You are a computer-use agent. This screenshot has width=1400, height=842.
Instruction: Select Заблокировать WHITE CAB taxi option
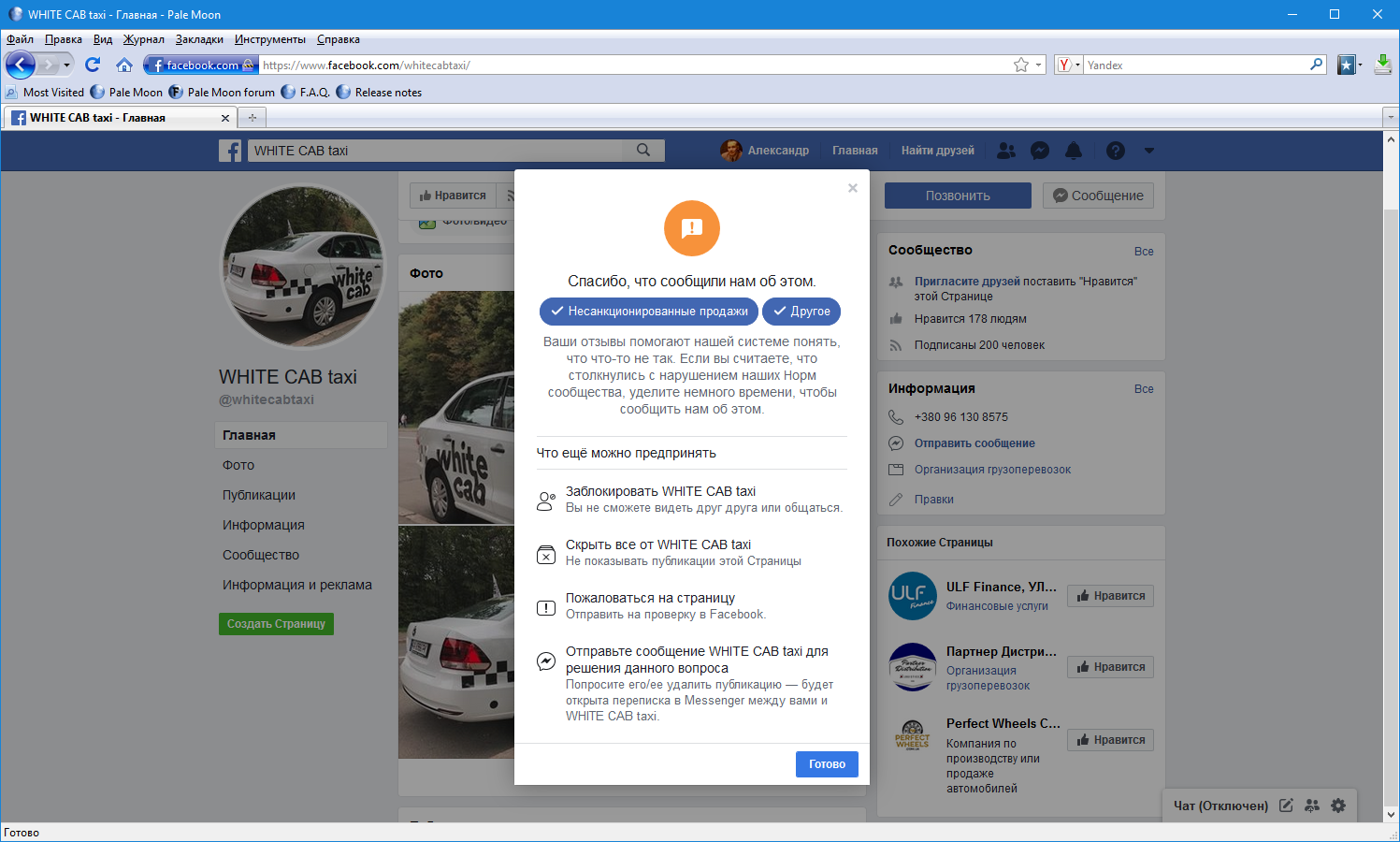click(x=692, y=500)
